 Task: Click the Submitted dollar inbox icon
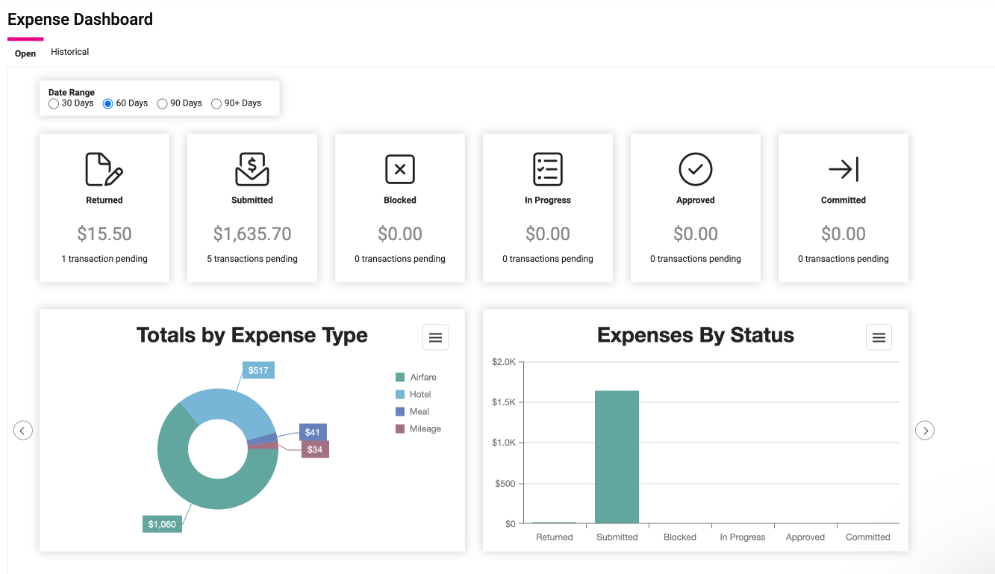pos(252,169)
